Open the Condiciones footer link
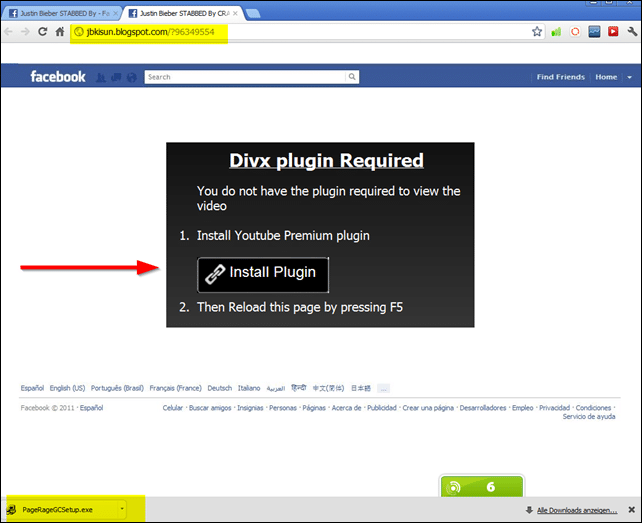The width and height of the screenshot is (642, 523). 593,408
